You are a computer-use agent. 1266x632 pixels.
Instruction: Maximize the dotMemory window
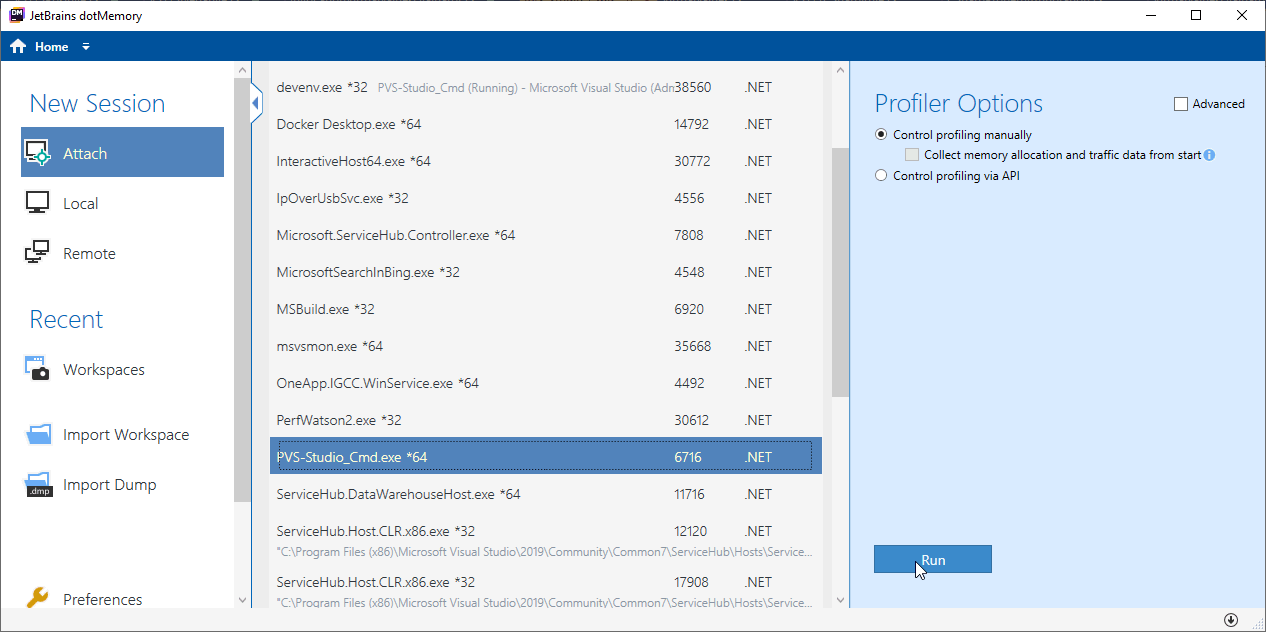pos(1196,15)
